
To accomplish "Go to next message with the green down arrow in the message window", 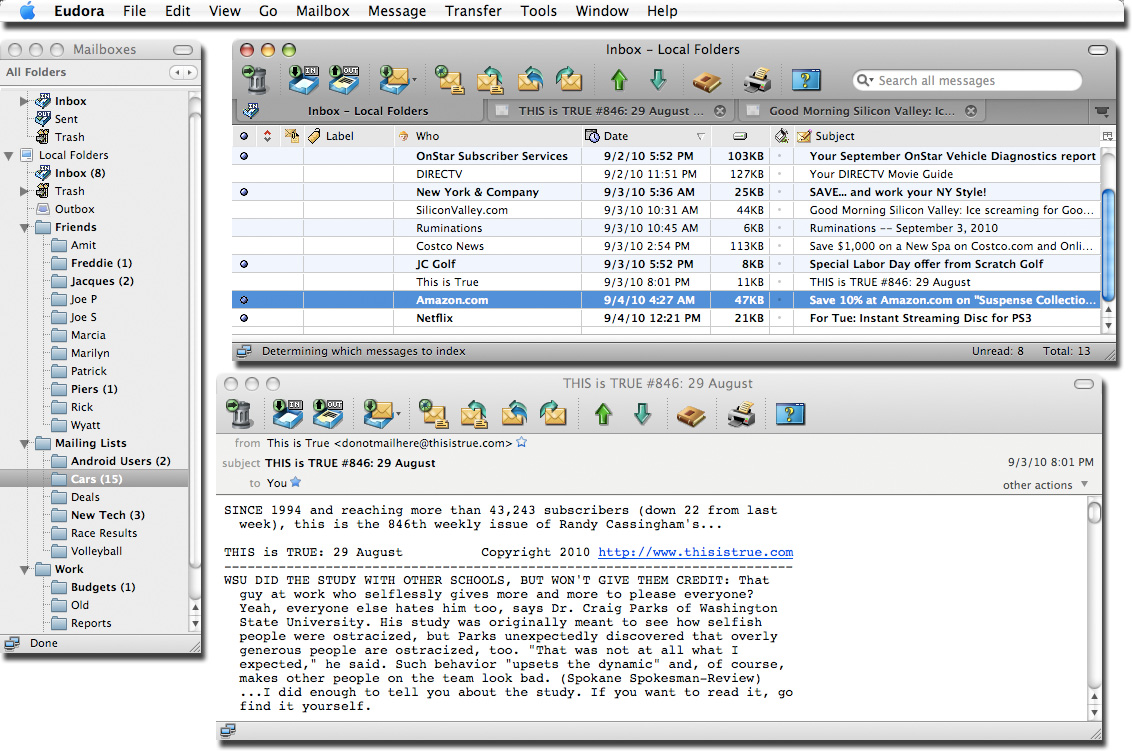I will pos(642,414).
